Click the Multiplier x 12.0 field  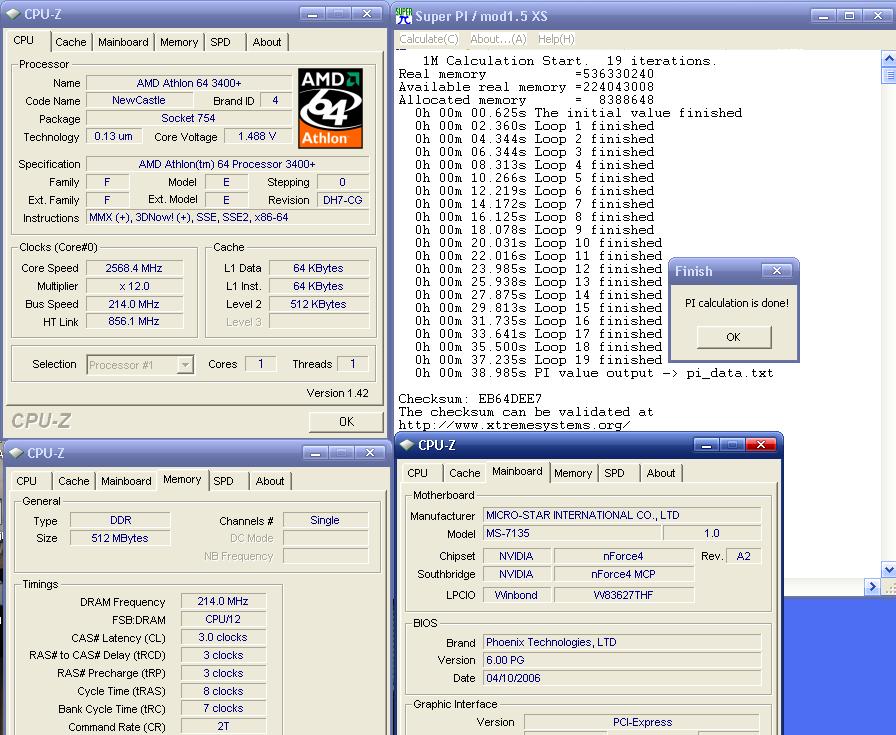click(134, 286)
